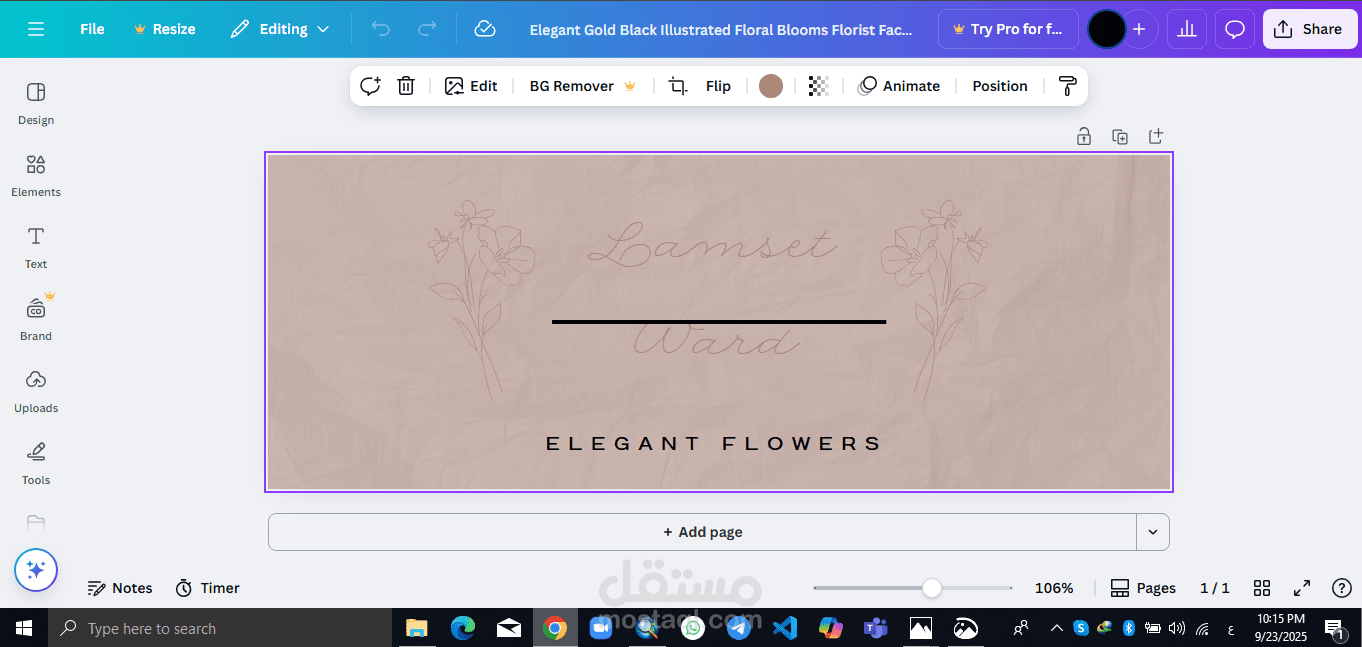Add collaborators with the plus icon
1362x647 pixels.
tap(1139, 29)
